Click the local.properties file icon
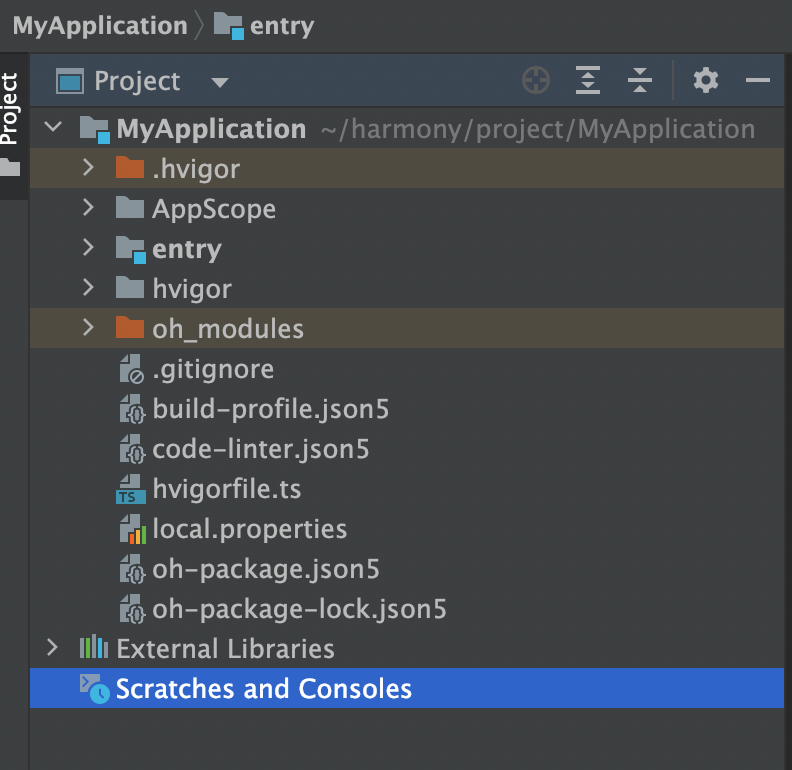 tap(133, 529)
